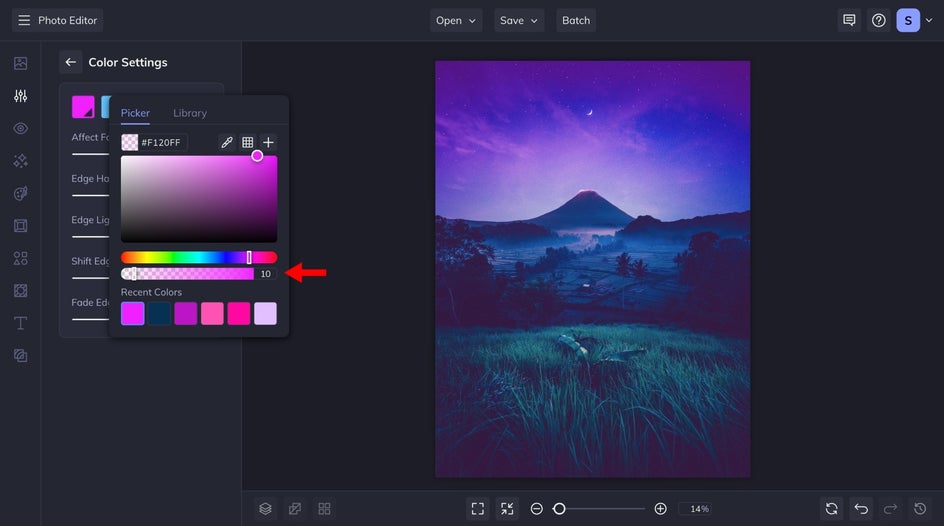The width and height of the screenshot is (944, 526).
Task: Click the reset/refresh arrows icon
Action: point(831,509)
